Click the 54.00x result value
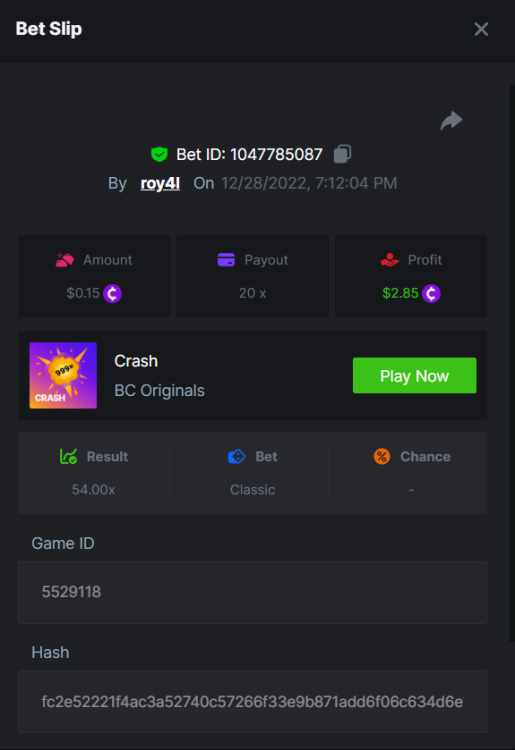Screen dimensions: 515x750 [93, 489]
